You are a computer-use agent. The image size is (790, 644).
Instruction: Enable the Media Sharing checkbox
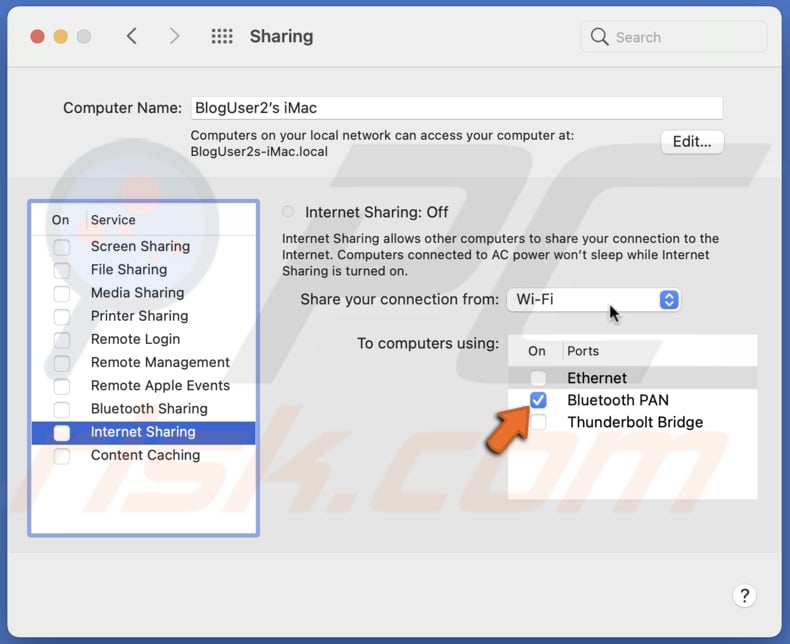(62, 293)
